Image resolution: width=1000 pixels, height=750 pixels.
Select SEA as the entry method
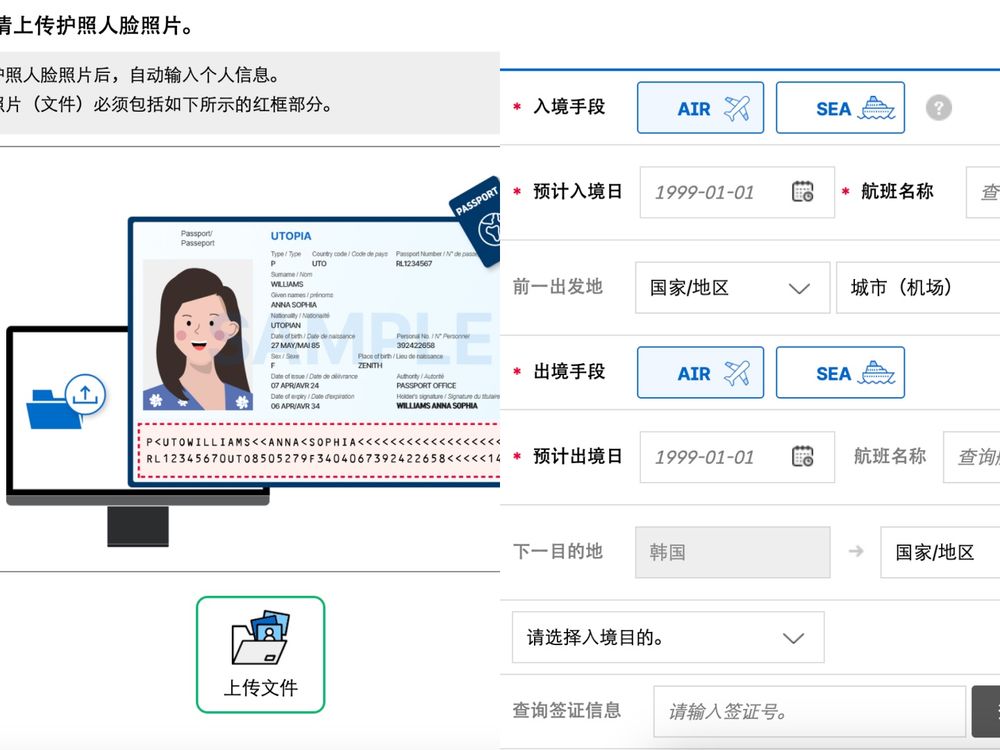click(840, 107)
